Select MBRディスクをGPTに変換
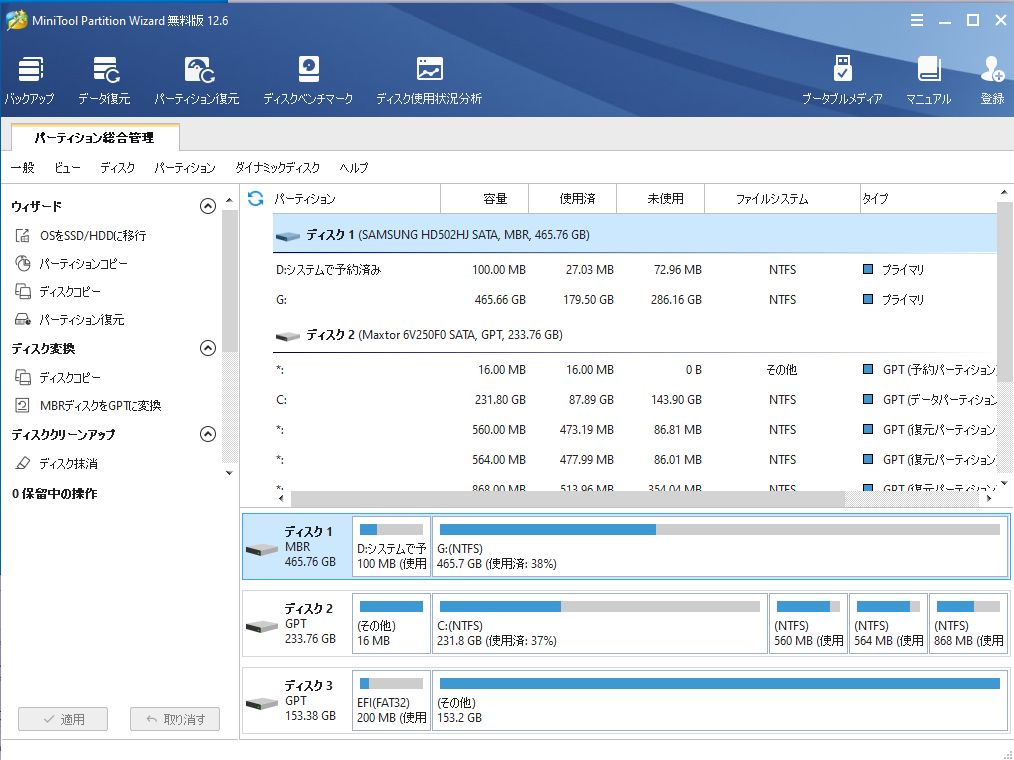 (x=88, y=406)
